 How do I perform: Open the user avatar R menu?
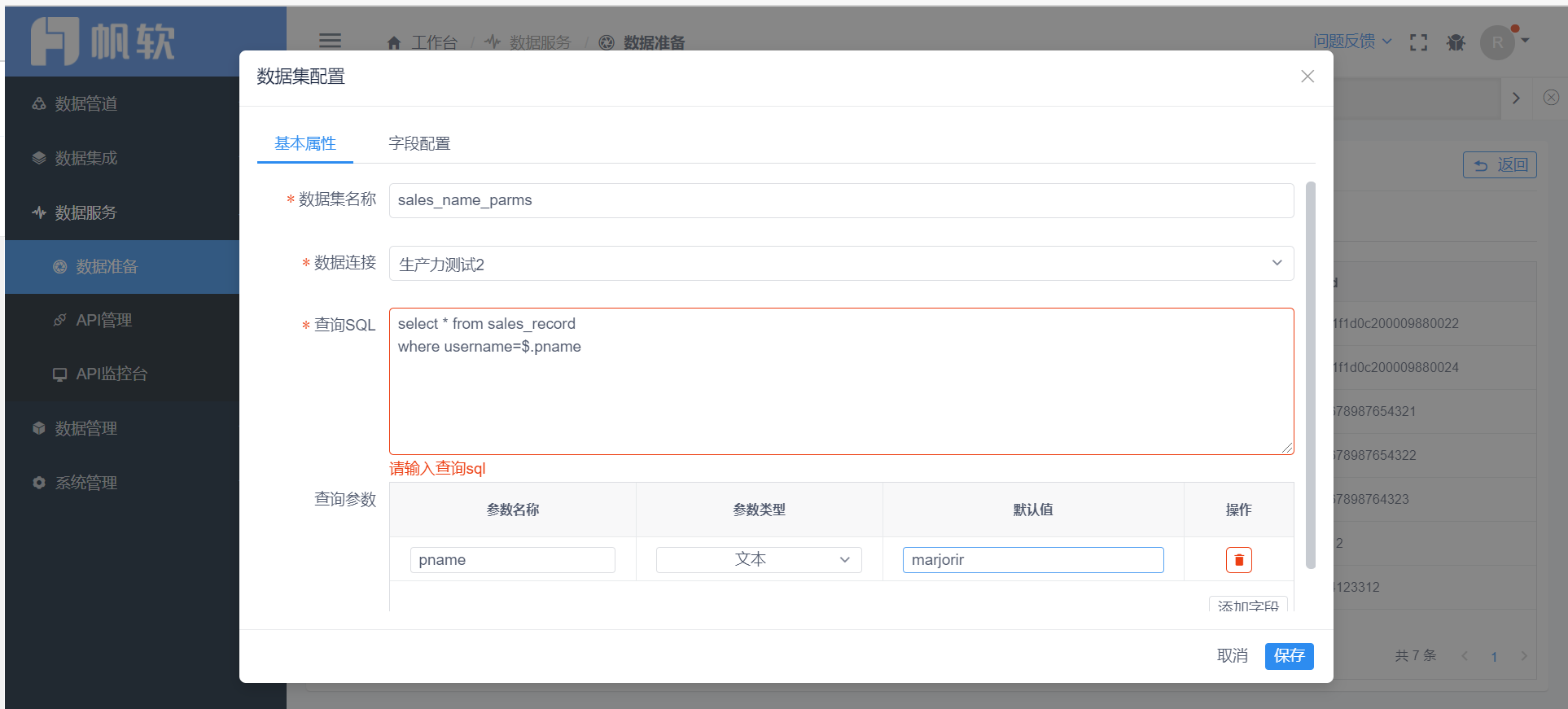(x=1498, y=42)
